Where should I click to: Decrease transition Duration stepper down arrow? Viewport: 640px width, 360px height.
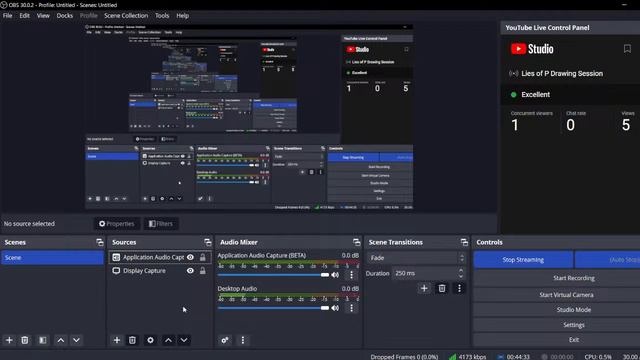tap(461, 276)
